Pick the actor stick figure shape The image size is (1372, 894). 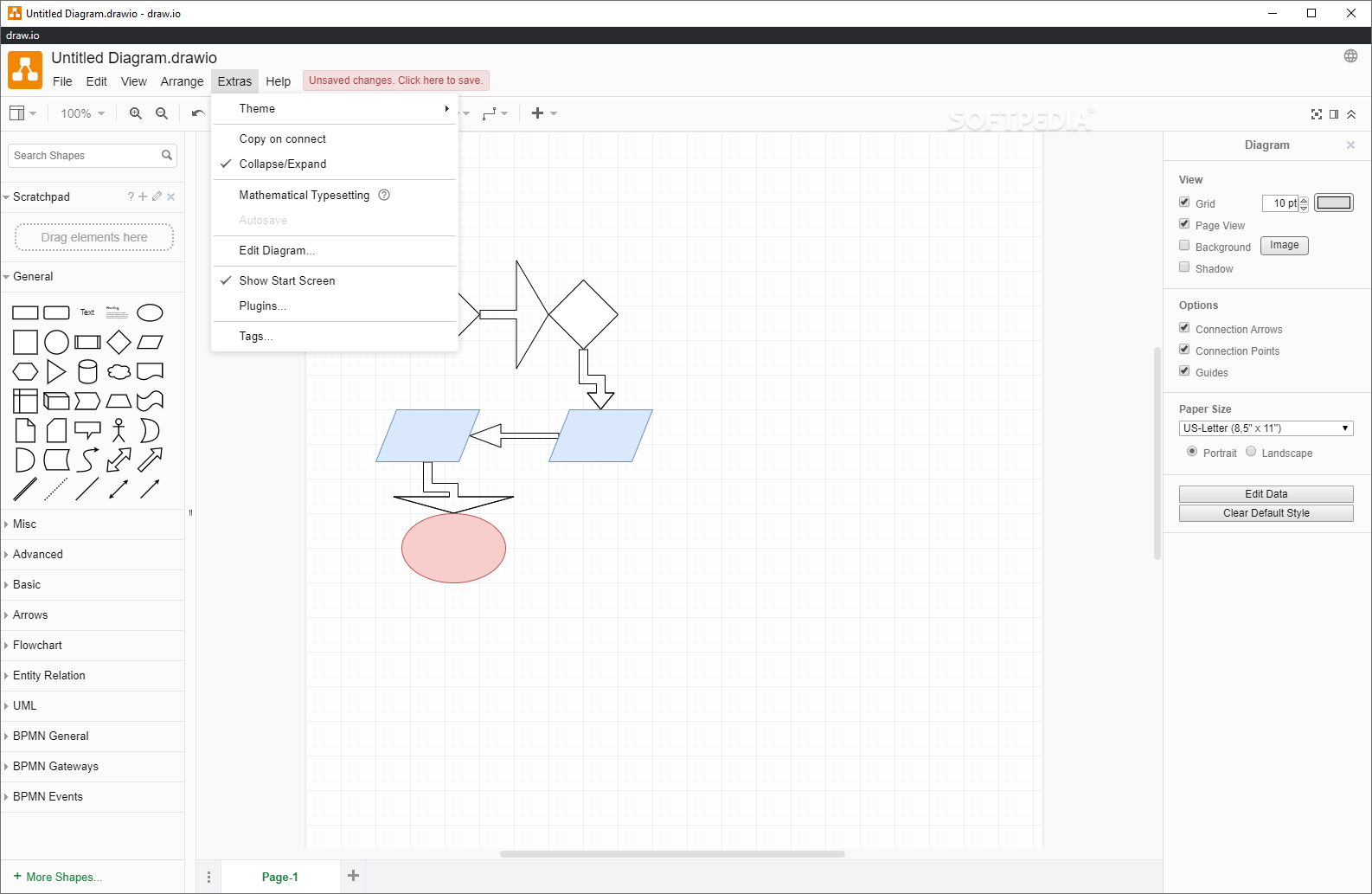(119, 430)
